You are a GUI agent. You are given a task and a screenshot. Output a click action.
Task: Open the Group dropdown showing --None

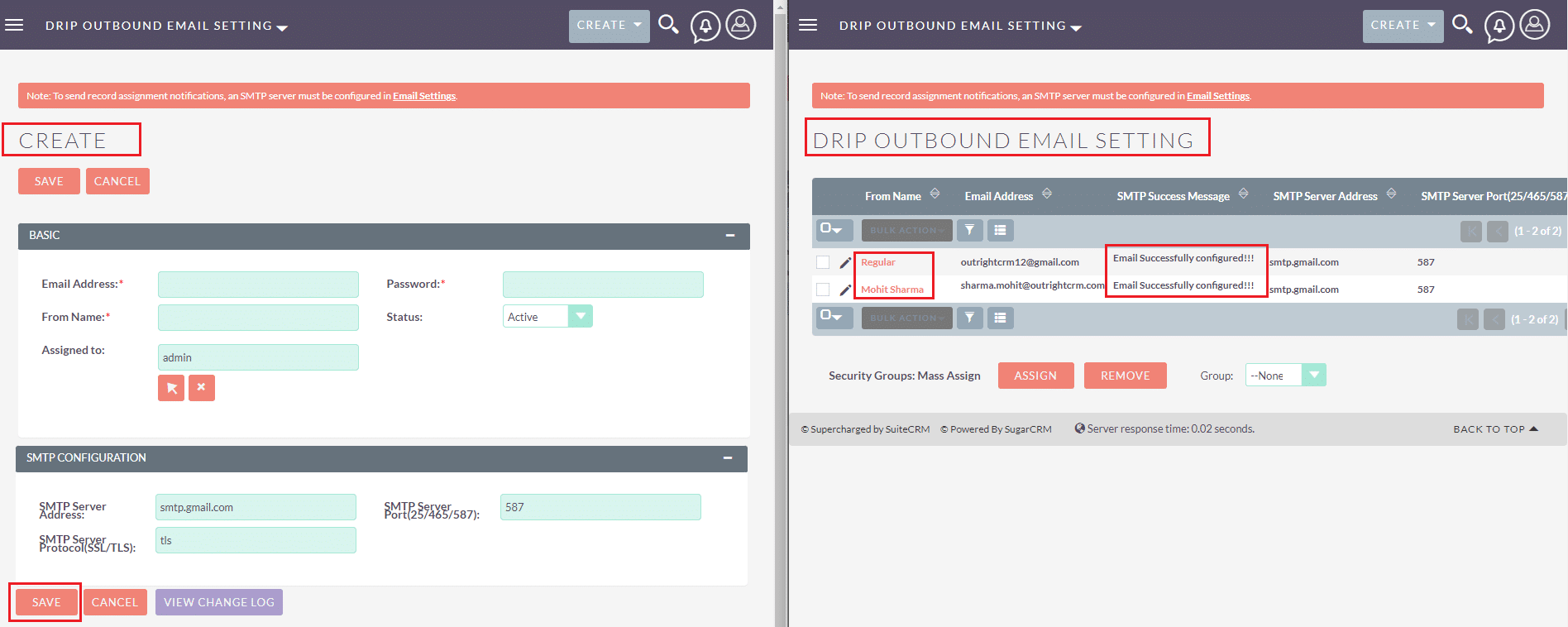click(x=1286, y=375)
